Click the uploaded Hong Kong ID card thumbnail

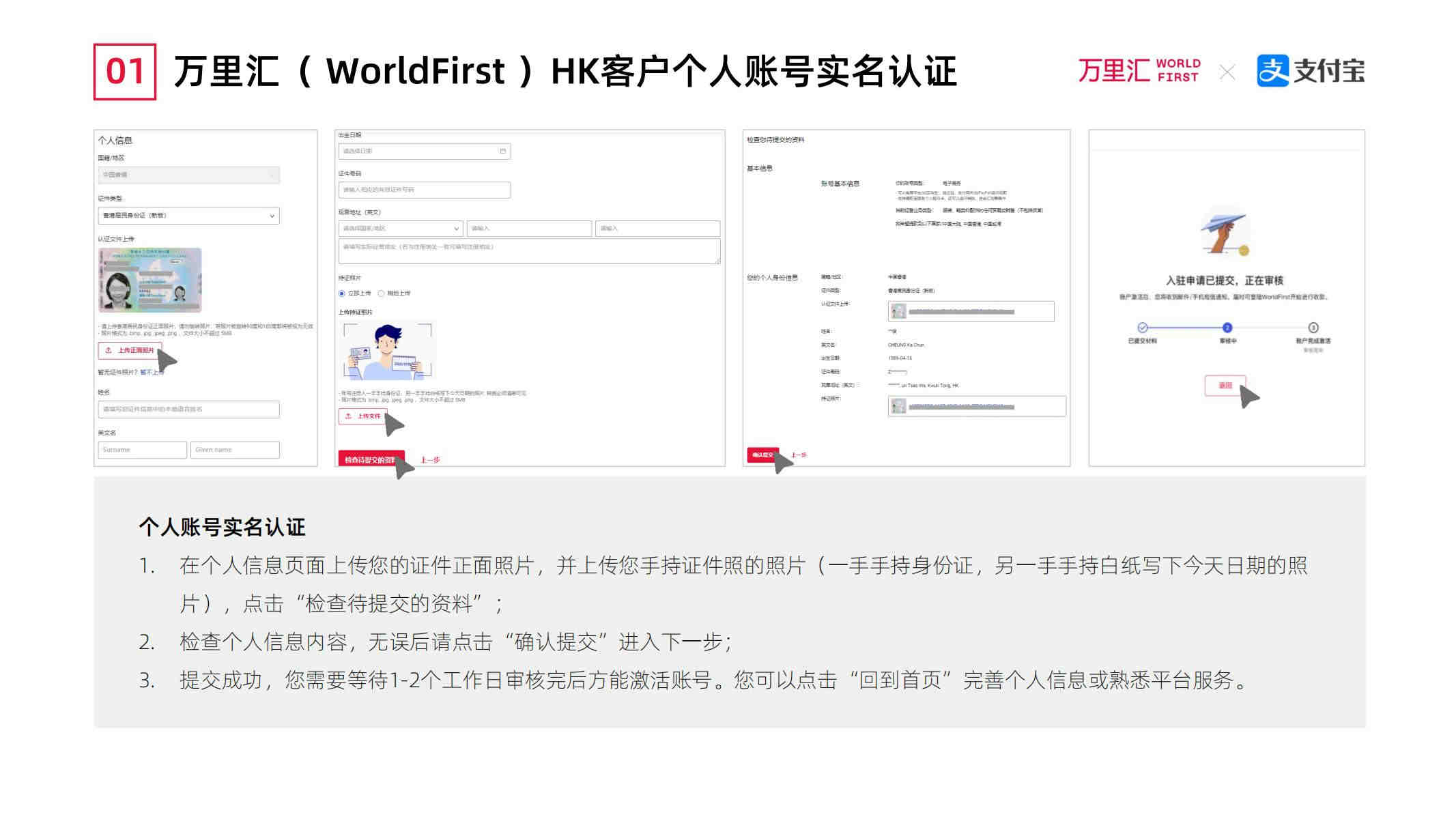pyautogui.click(x=150, y=280)
